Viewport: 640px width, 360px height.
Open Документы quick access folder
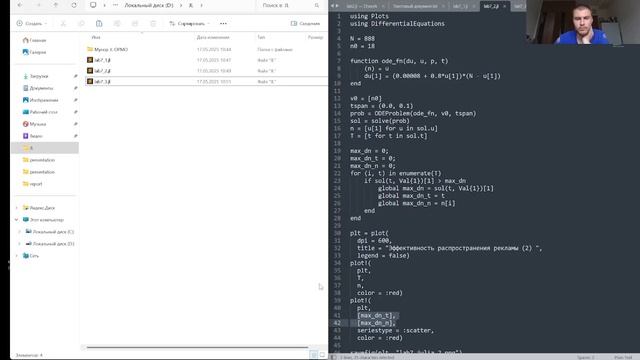tap(38, 88)
